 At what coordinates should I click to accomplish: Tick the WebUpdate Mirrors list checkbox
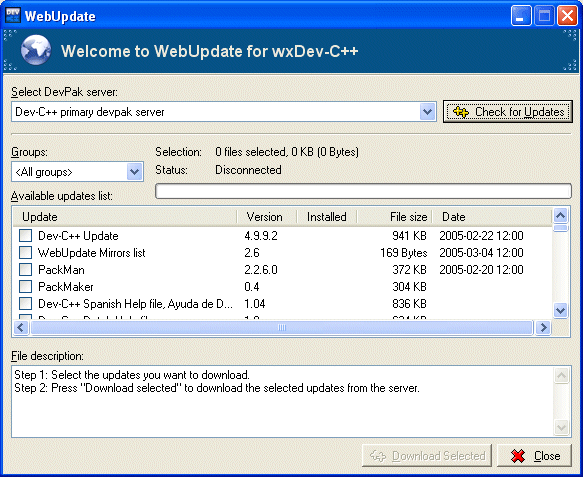point(25,252)
